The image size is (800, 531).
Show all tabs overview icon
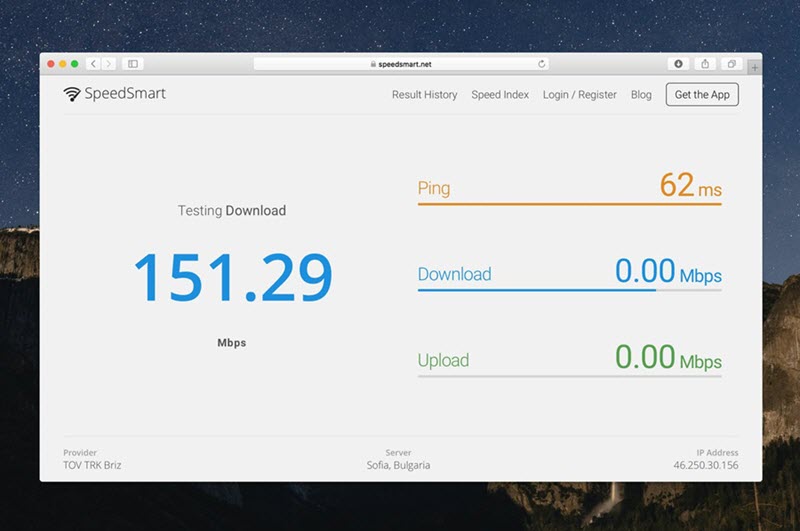pos(732,64)
